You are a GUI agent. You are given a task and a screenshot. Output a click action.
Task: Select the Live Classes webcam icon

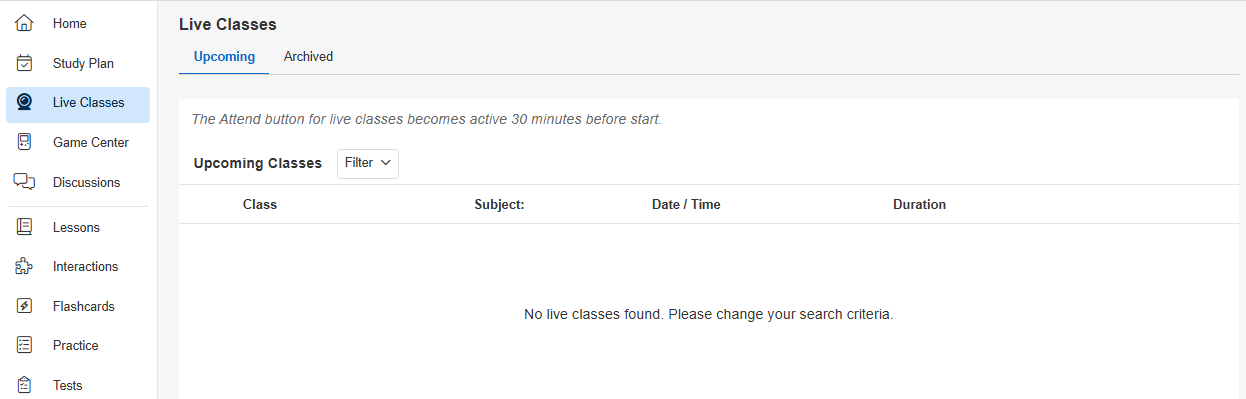click(25, 102)
